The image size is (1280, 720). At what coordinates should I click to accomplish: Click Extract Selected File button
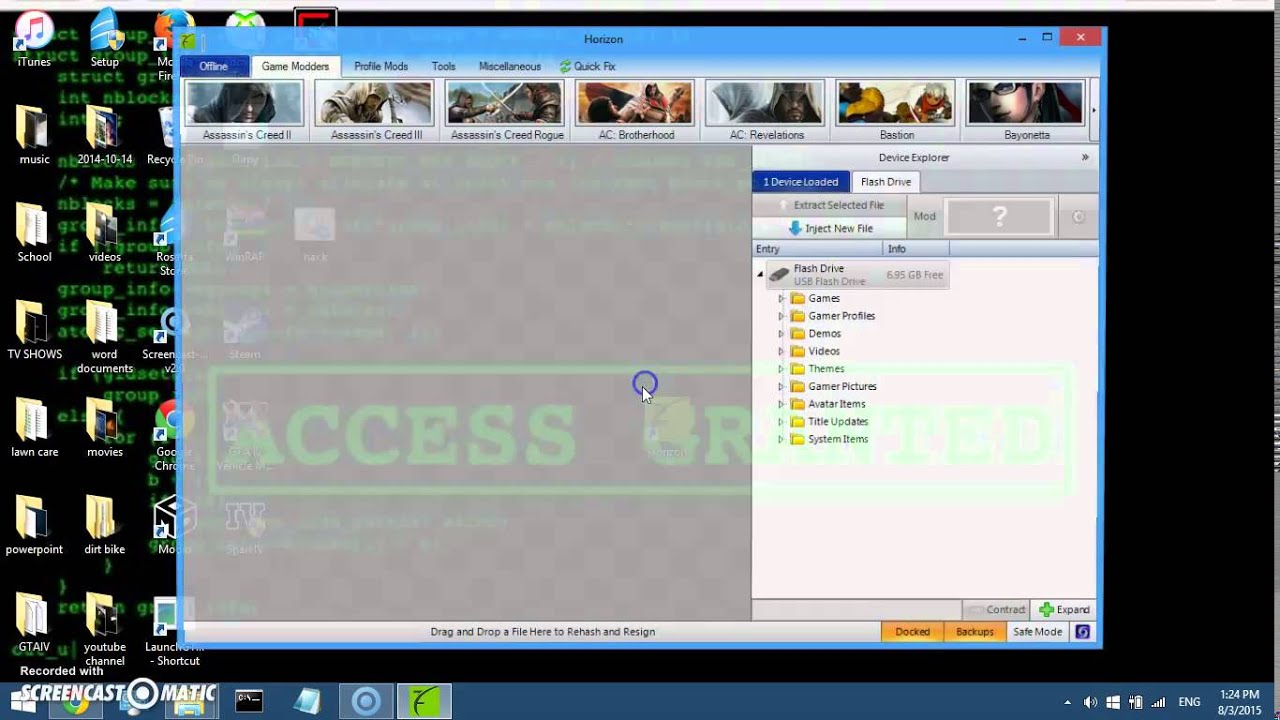(830, 205)
